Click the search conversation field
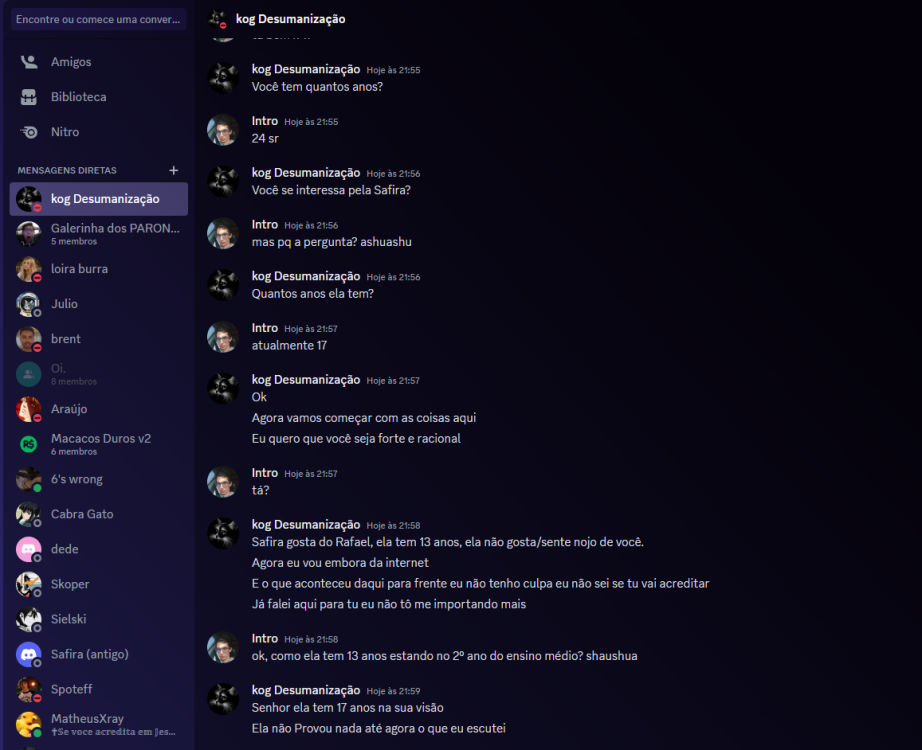 [99, 19]
